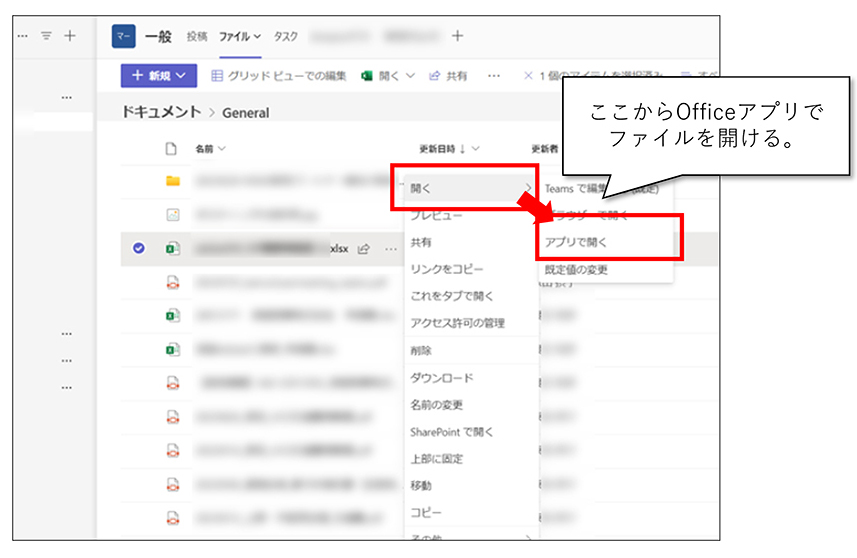Viewport: 857px width, 558px height.
Task: Select リンクをコピー in context menu
Action: [x=446, y=269]
